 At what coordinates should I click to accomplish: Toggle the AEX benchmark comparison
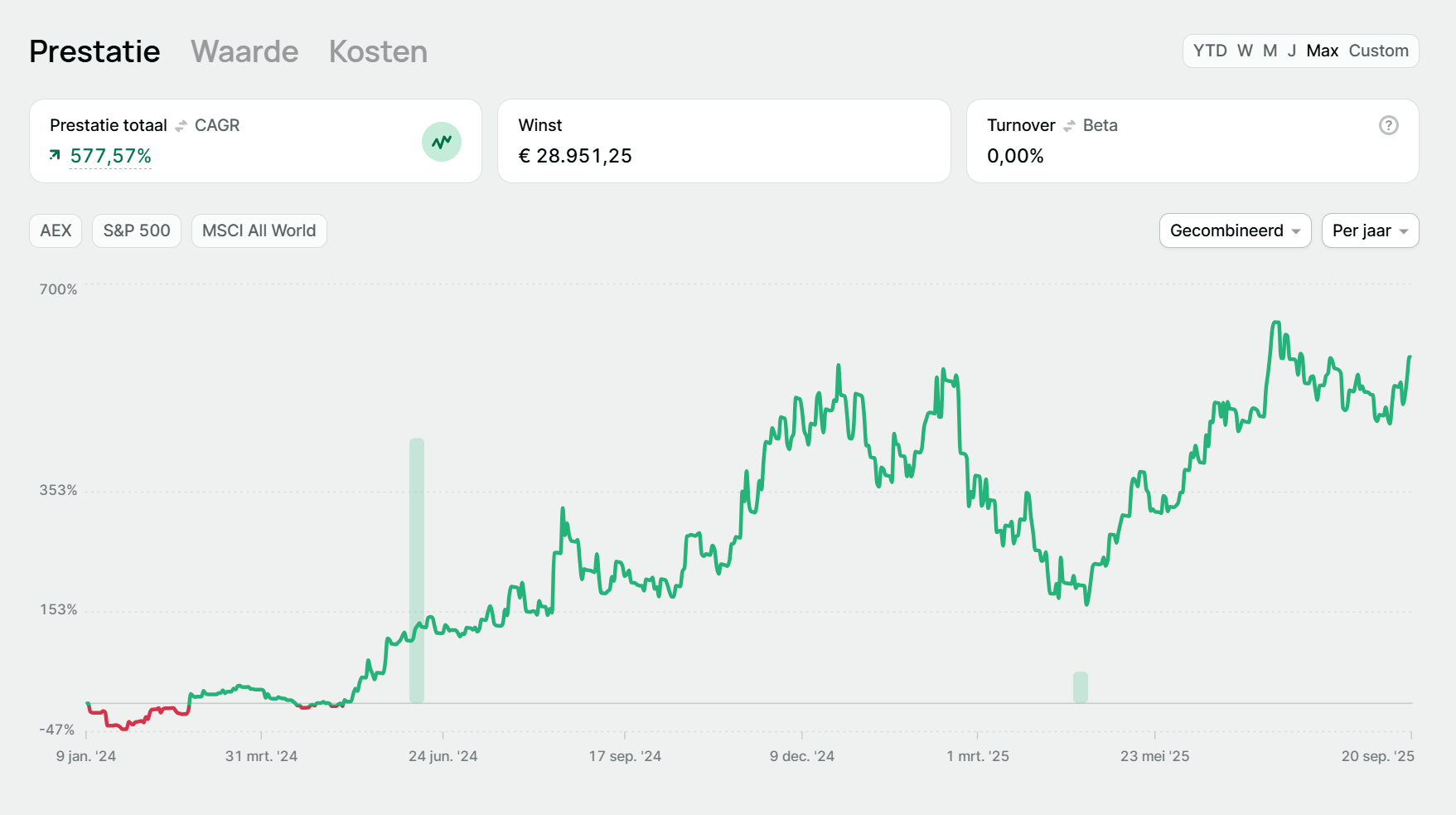(x=56, y=230)
